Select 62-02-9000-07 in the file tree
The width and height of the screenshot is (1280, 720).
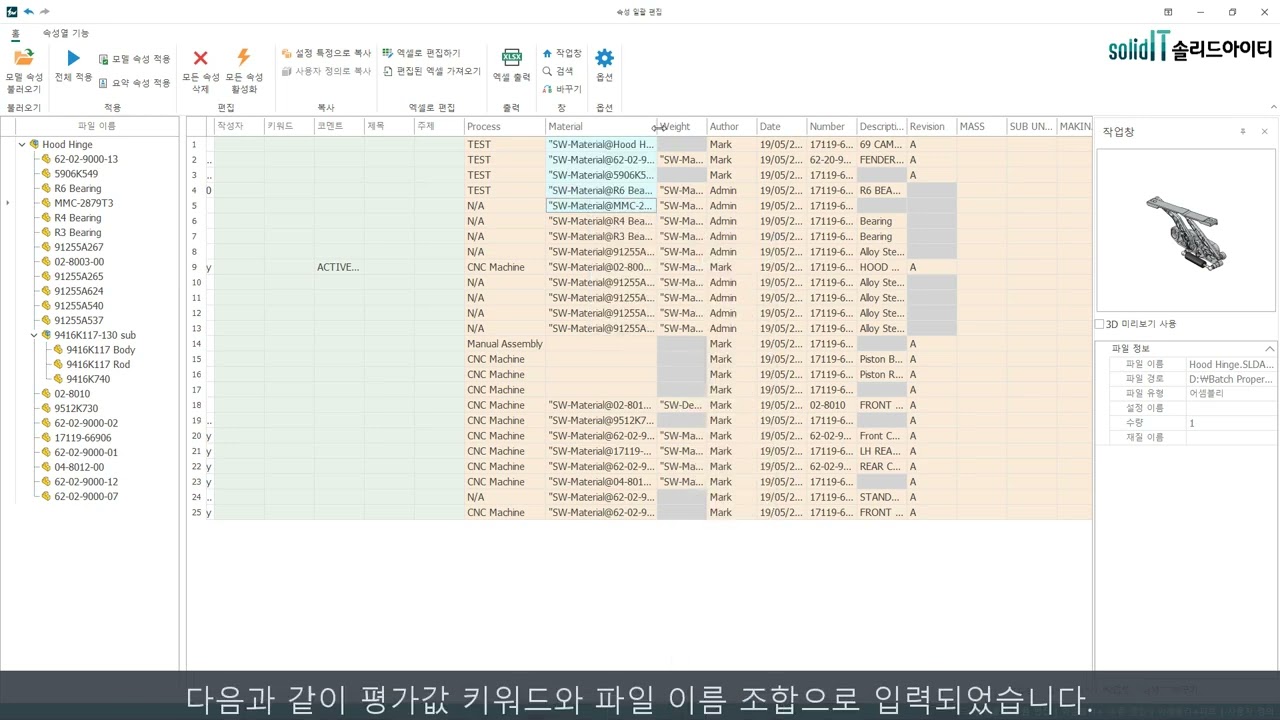click(x=86, y=496)
